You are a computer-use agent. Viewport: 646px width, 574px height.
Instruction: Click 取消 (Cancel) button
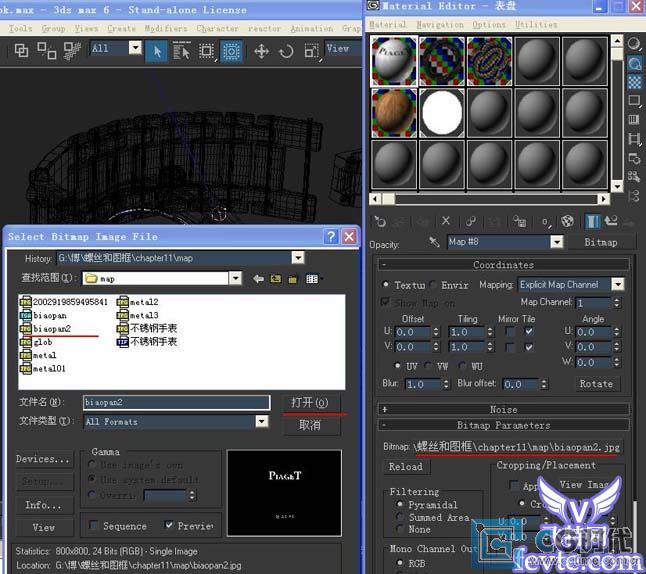point(310,425)
